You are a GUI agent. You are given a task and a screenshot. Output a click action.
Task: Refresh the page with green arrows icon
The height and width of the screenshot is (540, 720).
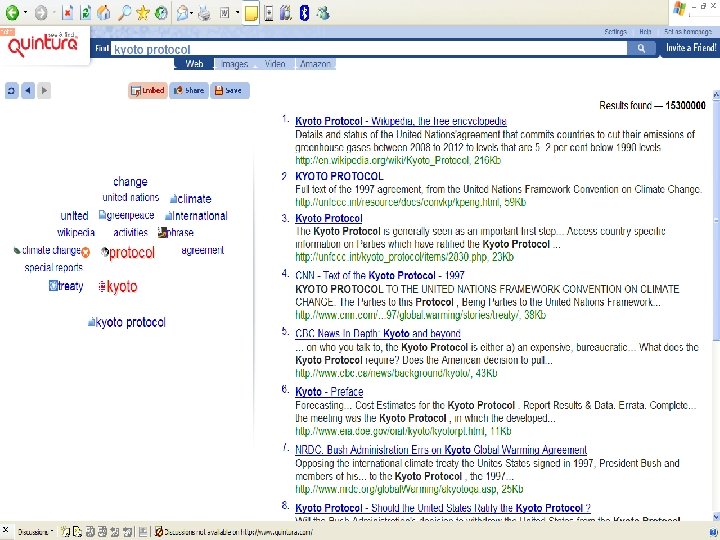coord(85,13)
